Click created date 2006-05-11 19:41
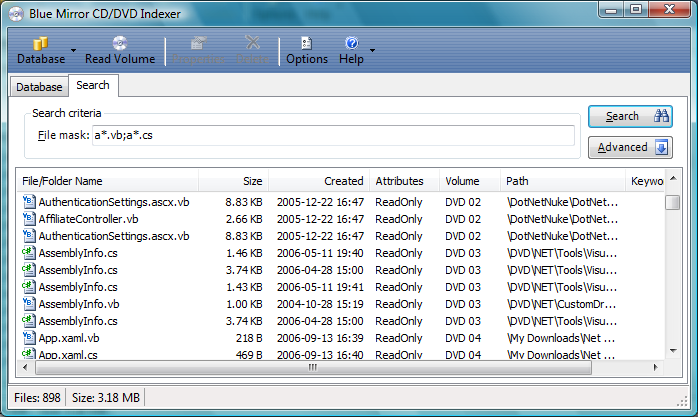 click(x=320, y=287)
